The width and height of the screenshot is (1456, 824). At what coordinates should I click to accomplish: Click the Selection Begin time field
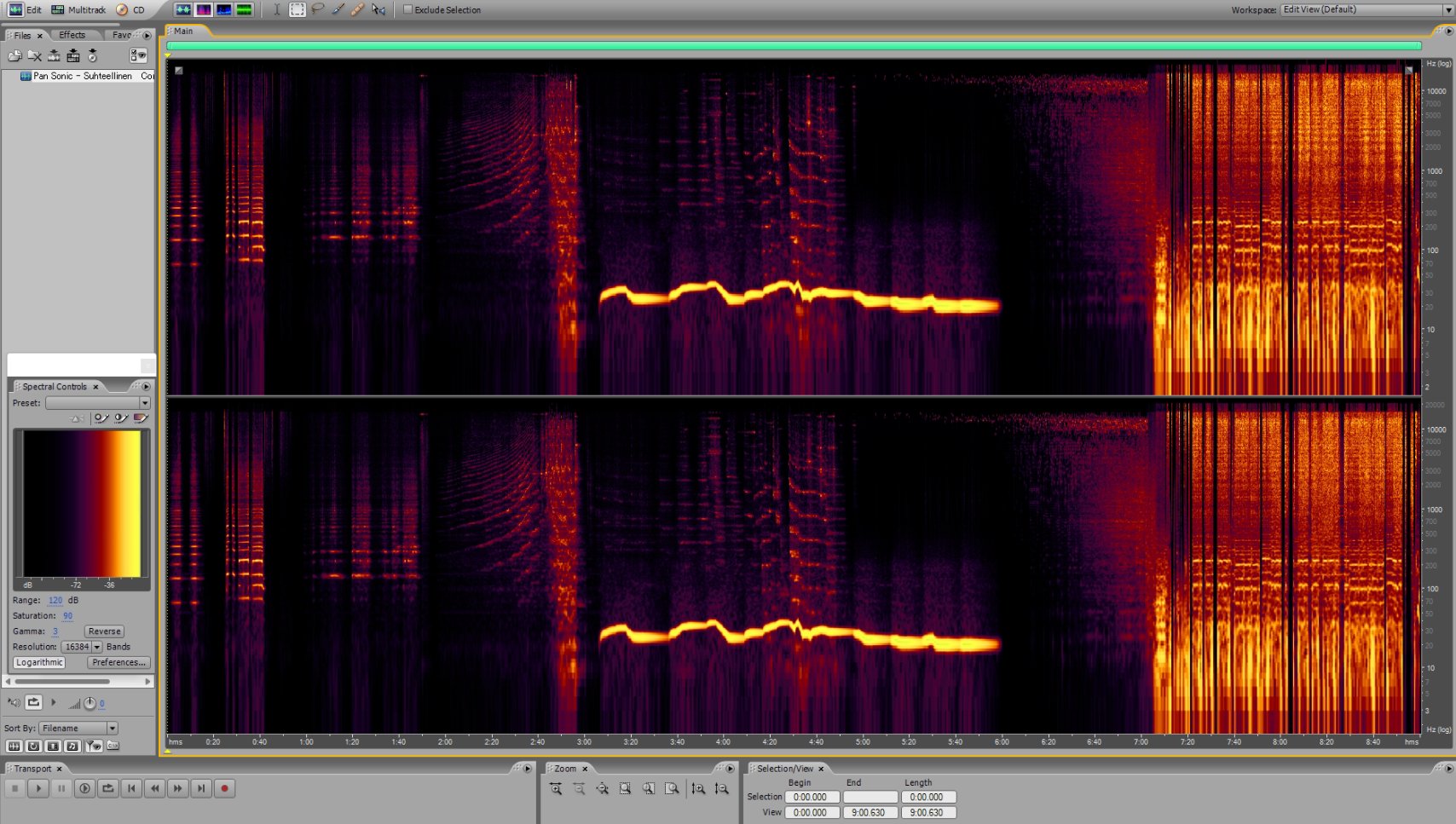pos(812,797)
